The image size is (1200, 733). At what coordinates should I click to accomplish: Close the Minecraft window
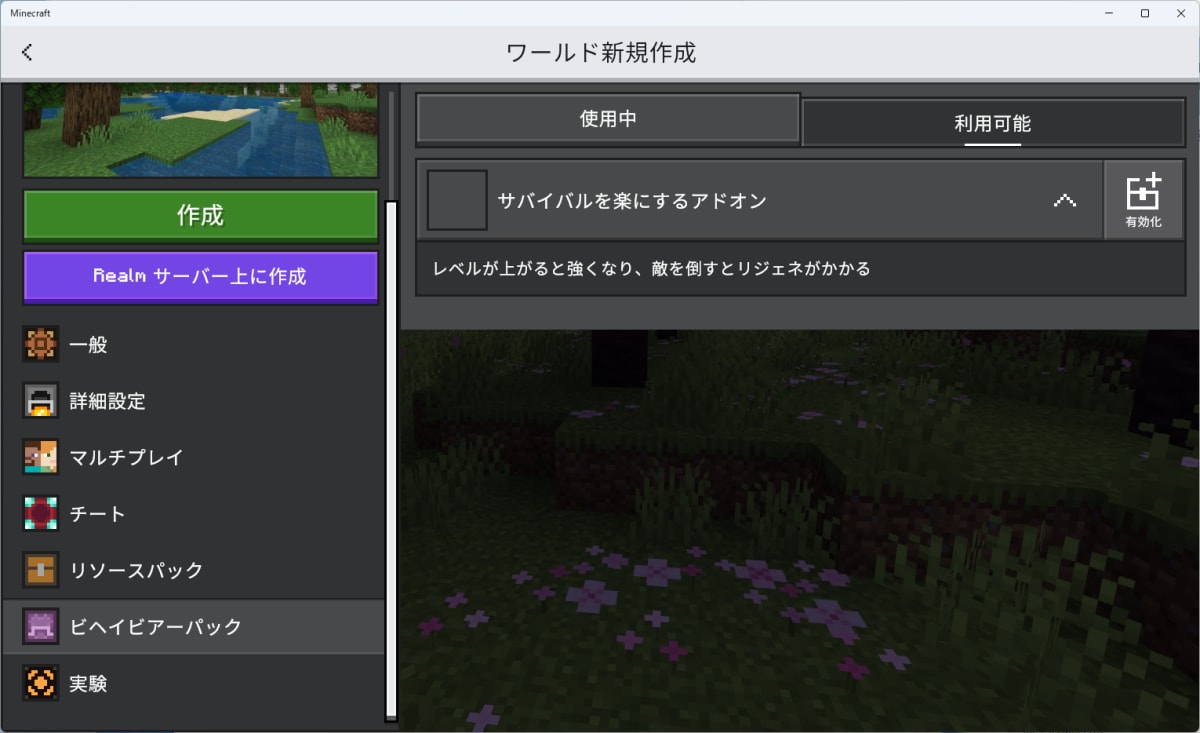coord(1180,13)
